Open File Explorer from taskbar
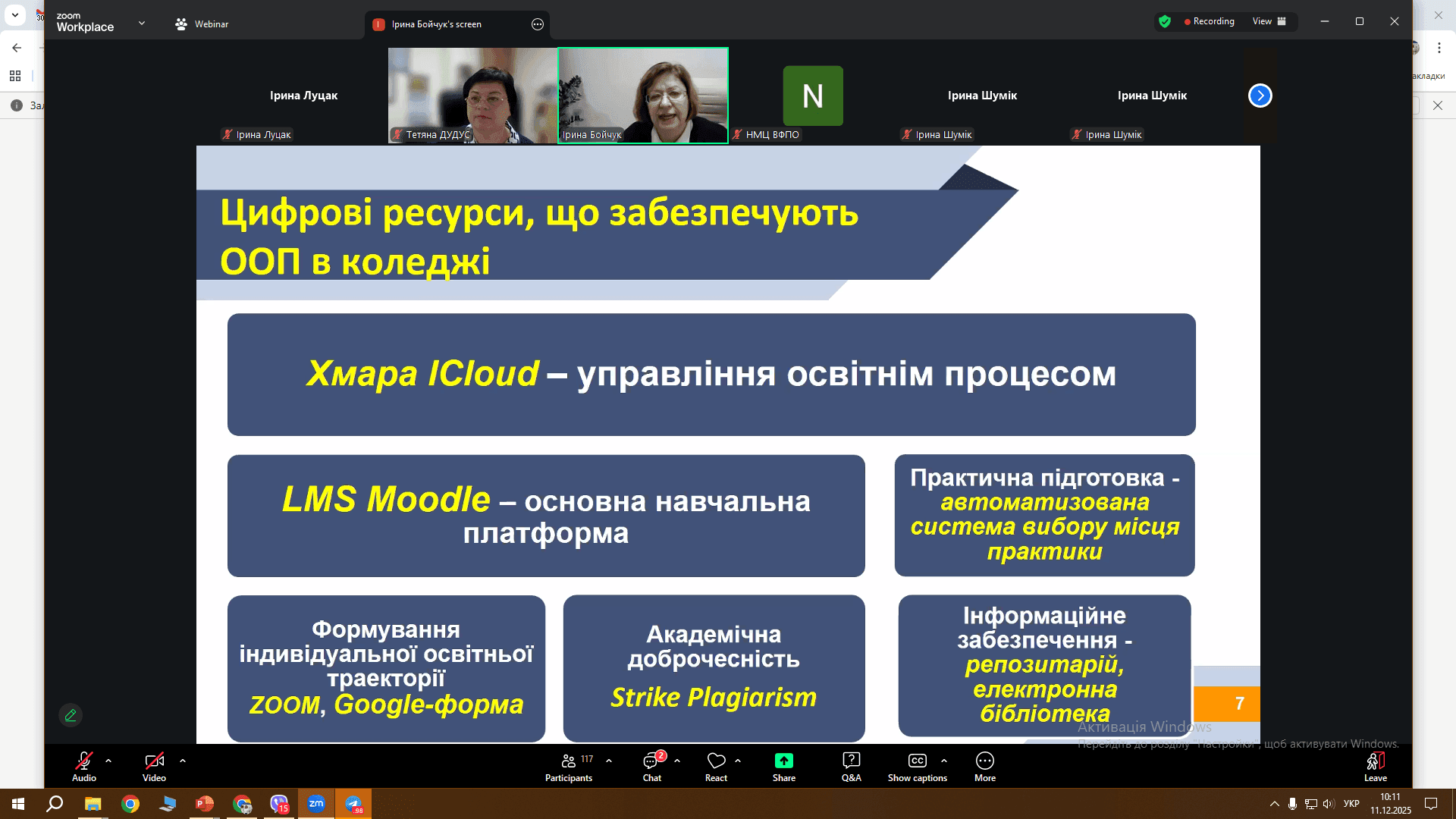 tap(93, 804)
